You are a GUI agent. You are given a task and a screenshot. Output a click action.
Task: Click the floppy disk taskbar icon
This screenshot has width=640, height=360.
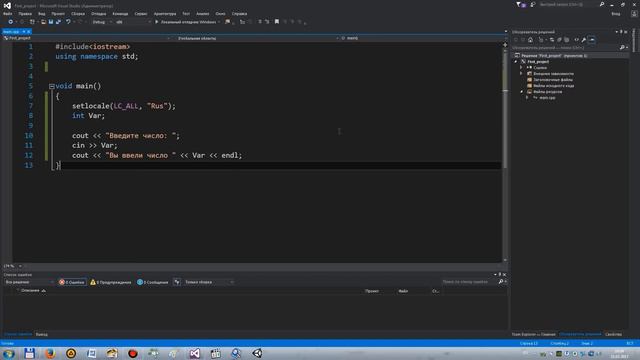point(29,353)
